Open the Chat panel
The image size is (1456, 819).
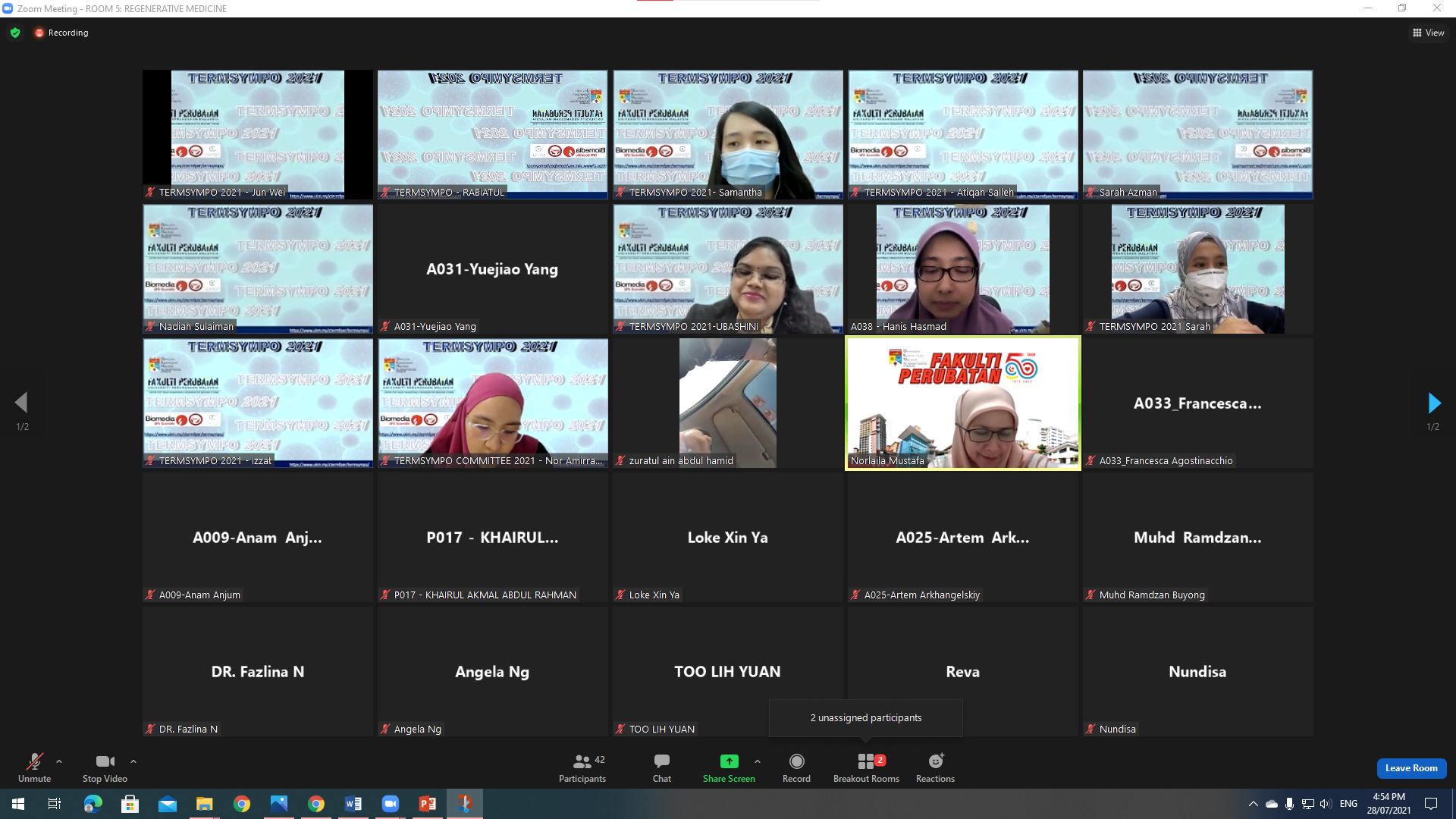click(661, 767)
